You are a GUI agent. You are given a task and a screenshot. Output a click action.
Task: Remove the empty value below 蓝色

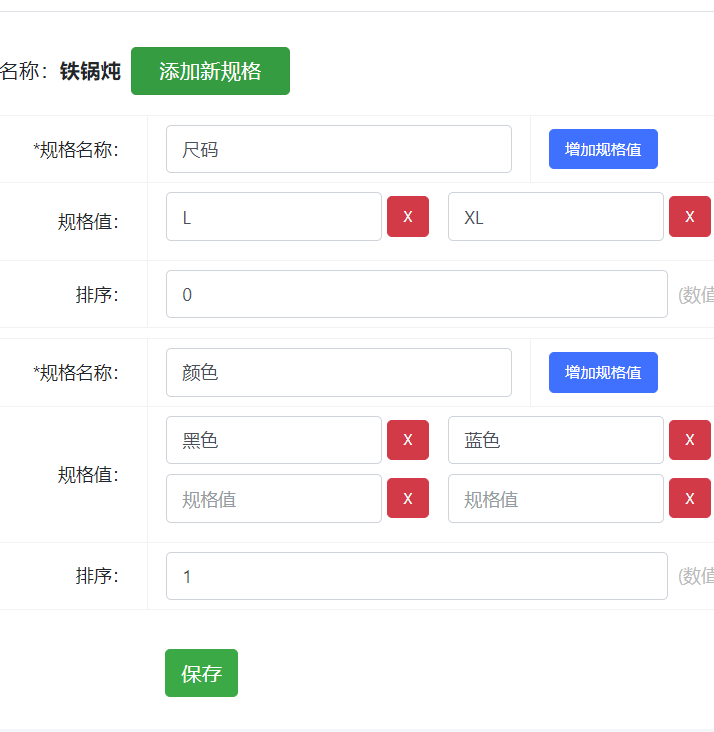pyautogui.click(x=689, y=498)
